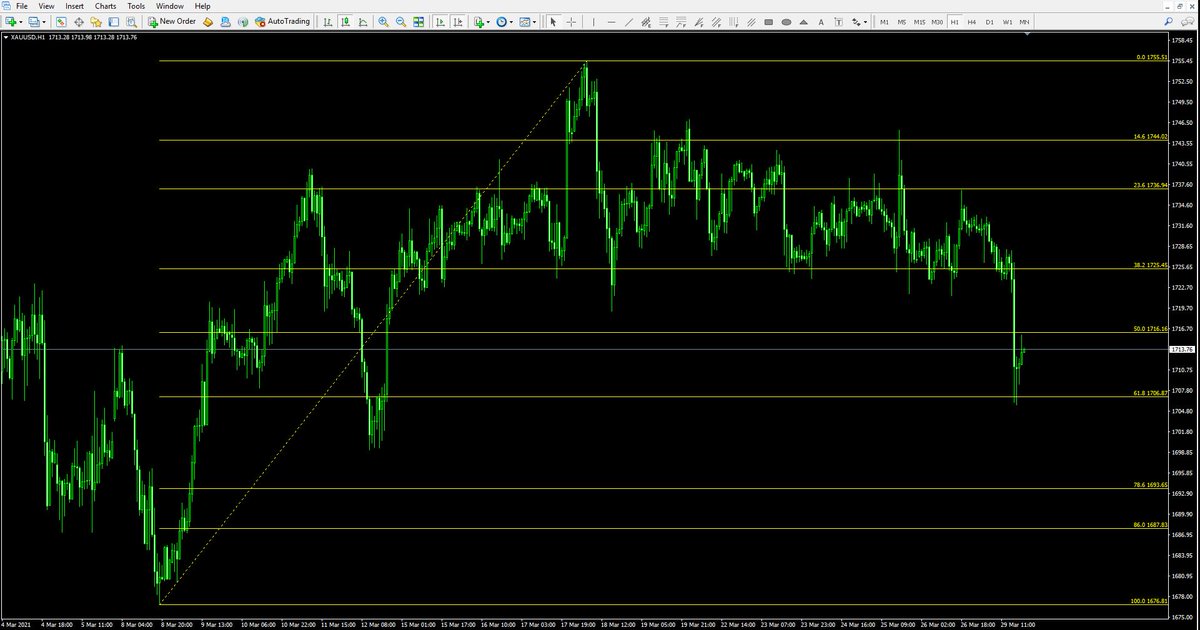Activate the crosshair cursor mode
The image size is (1200, 630).
coord(571,21)
